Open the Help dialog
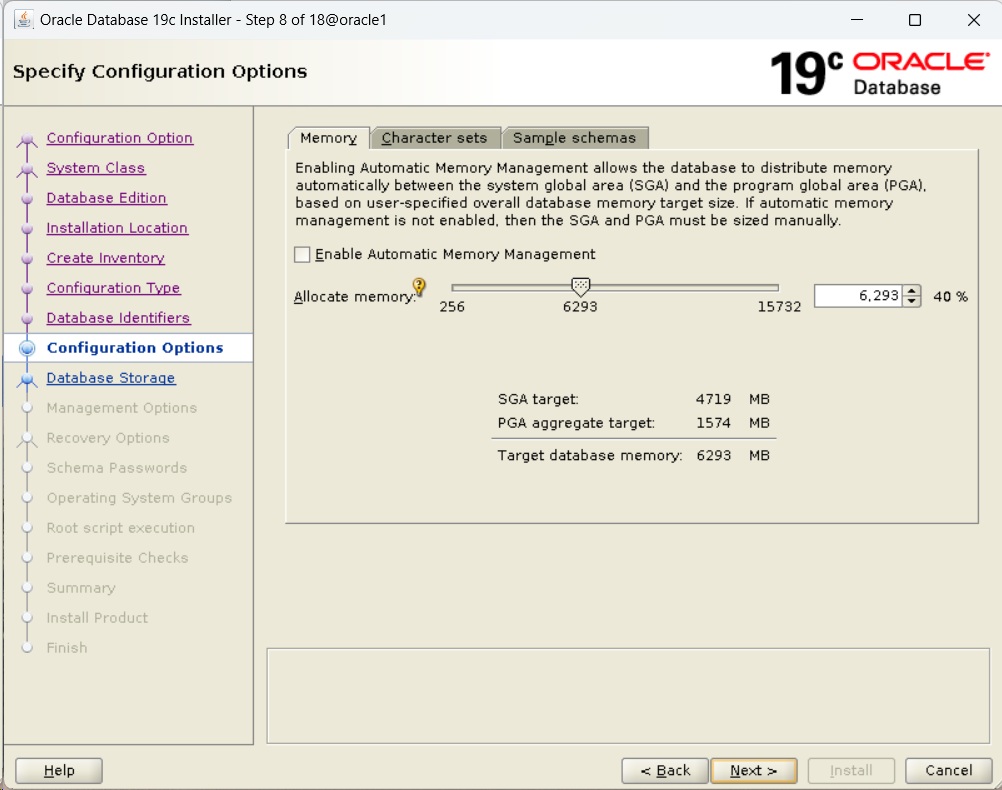Viewport: 1002px width, 790px height. coord(57,770)
